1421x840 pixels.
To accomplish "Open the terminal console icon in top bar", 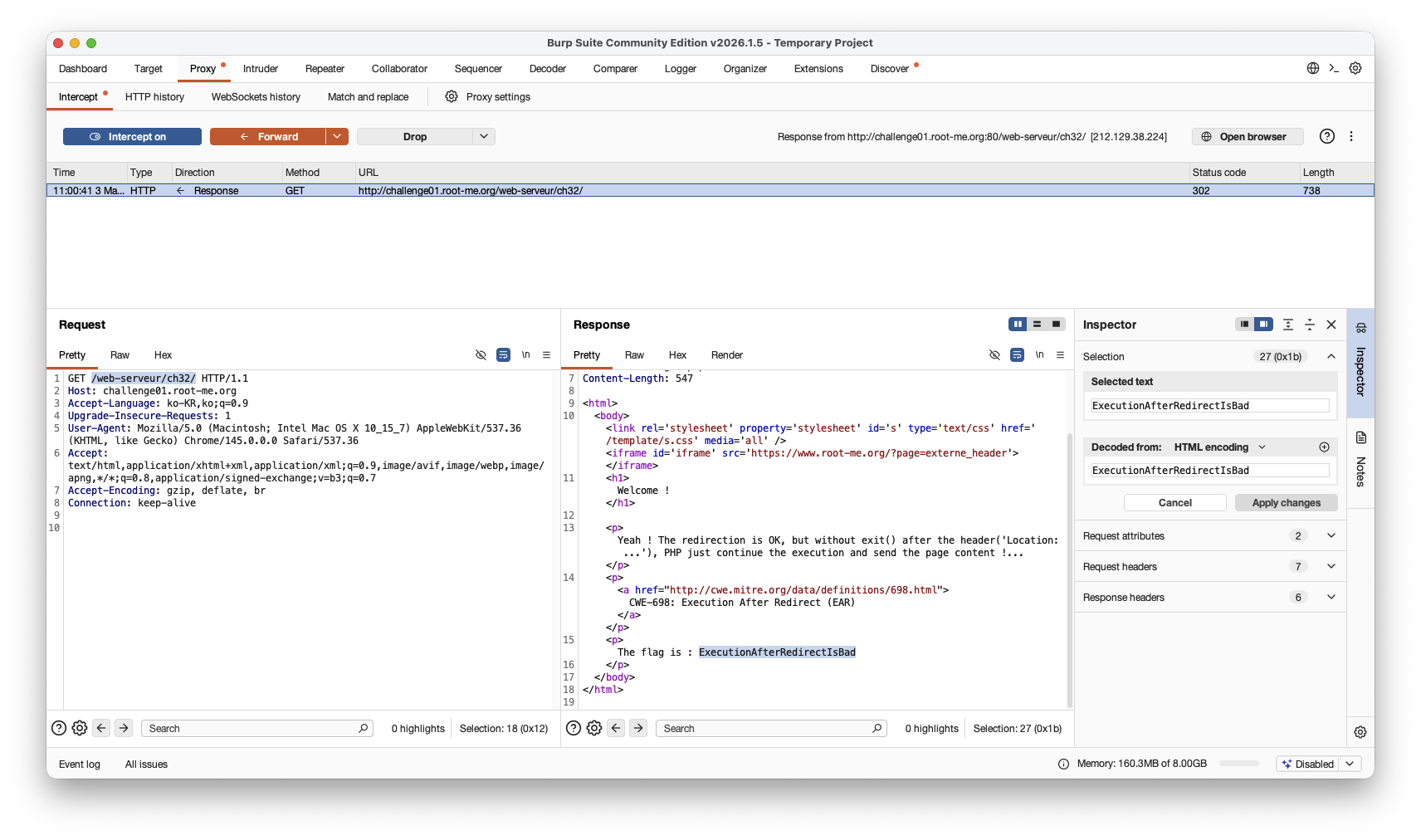I will click(x=1334, y=68).
